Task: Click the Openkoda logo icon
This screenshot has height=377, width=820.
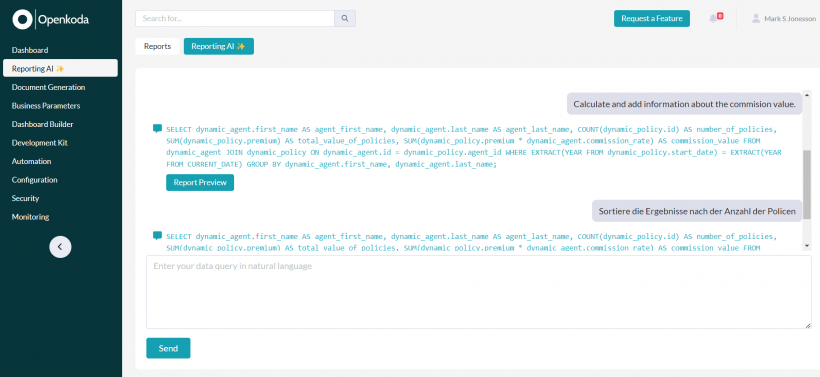Action: tap(22, 19)
